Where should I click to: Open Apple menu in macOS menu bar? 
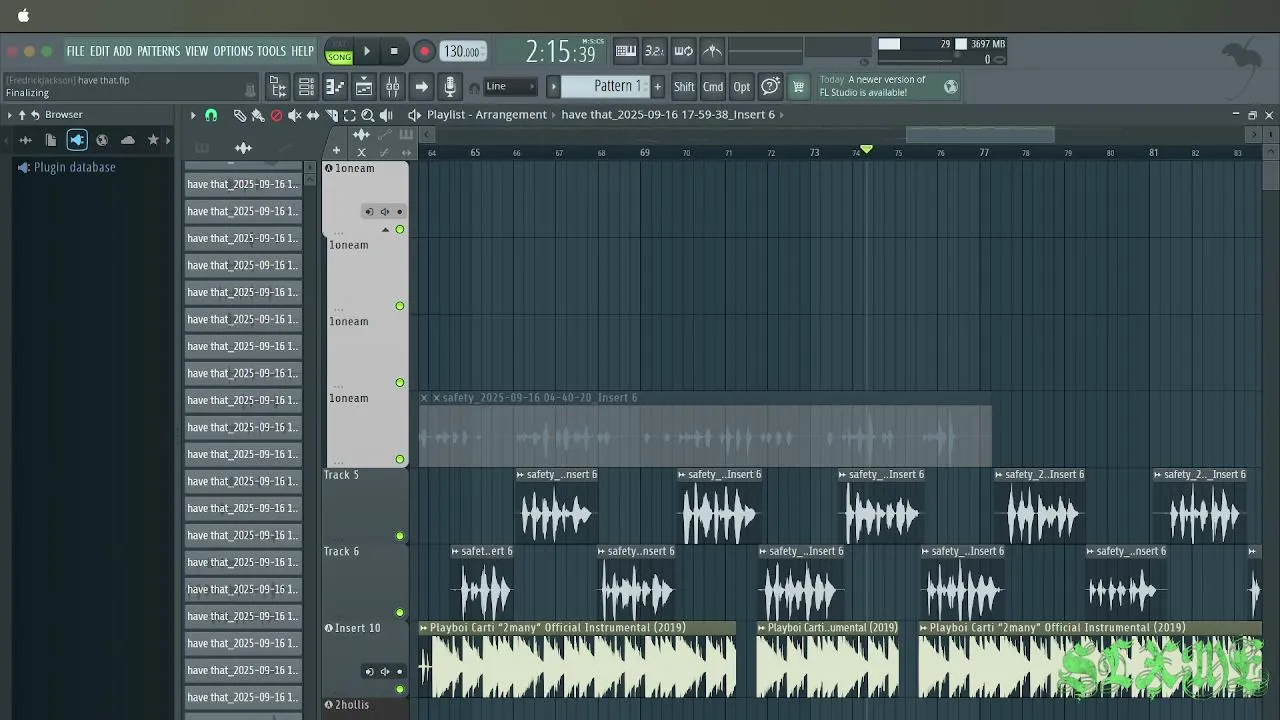pyautogui.click(x=23, y=16)
